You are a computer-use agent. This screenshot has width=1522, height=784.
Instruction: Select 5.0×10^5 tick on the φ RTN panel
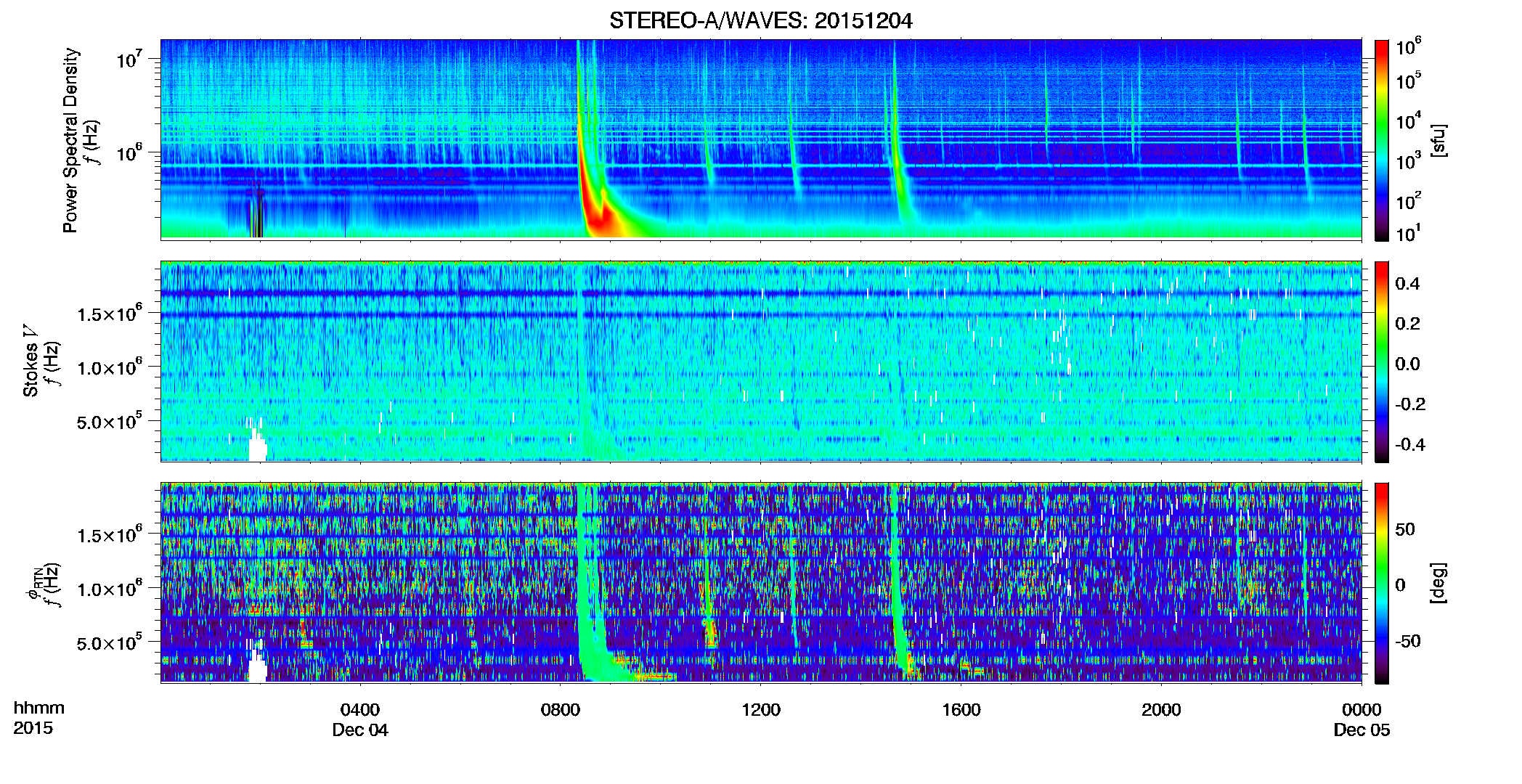tap(110, 642)
